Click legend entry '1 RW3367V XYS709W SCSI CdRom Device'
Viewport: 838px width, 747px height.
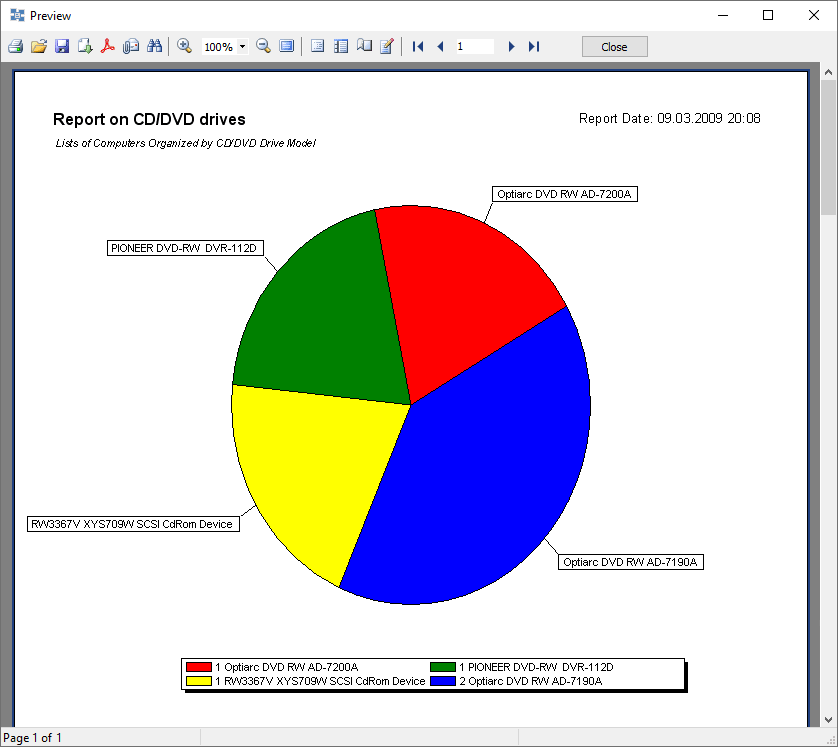[x=320, y=681]
